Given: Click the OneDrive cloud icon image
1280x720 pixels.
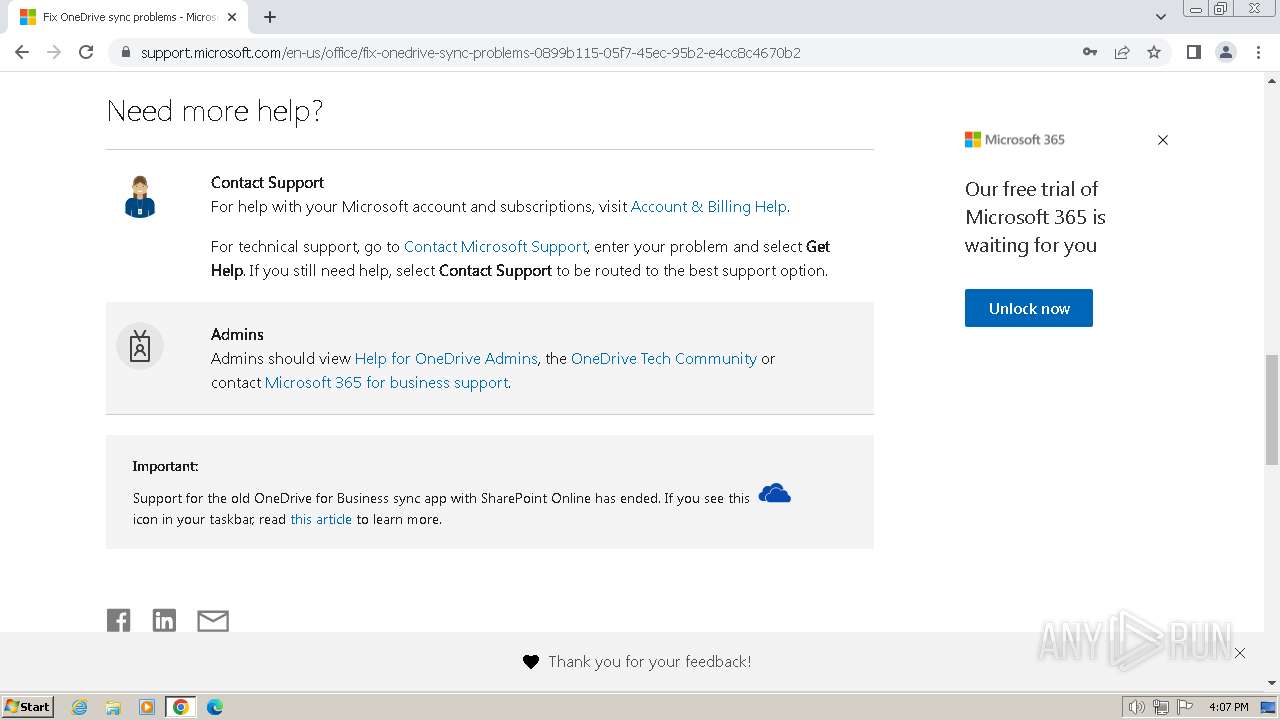Looking at the screenshot, I should coord(775,493).
